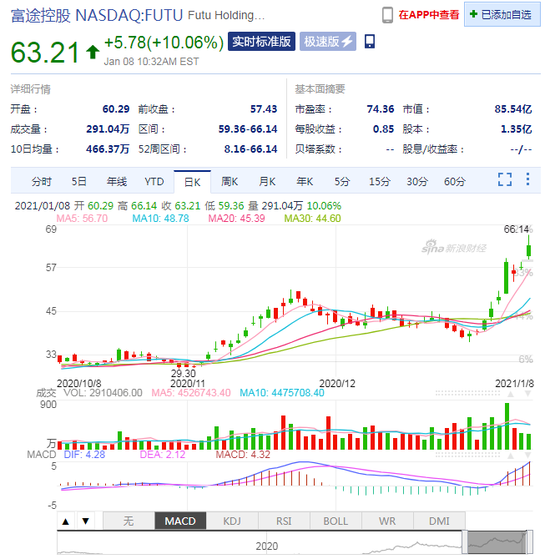Click the MACD panel up triangle
Screen dimensions: 550x559
point(511,455)
